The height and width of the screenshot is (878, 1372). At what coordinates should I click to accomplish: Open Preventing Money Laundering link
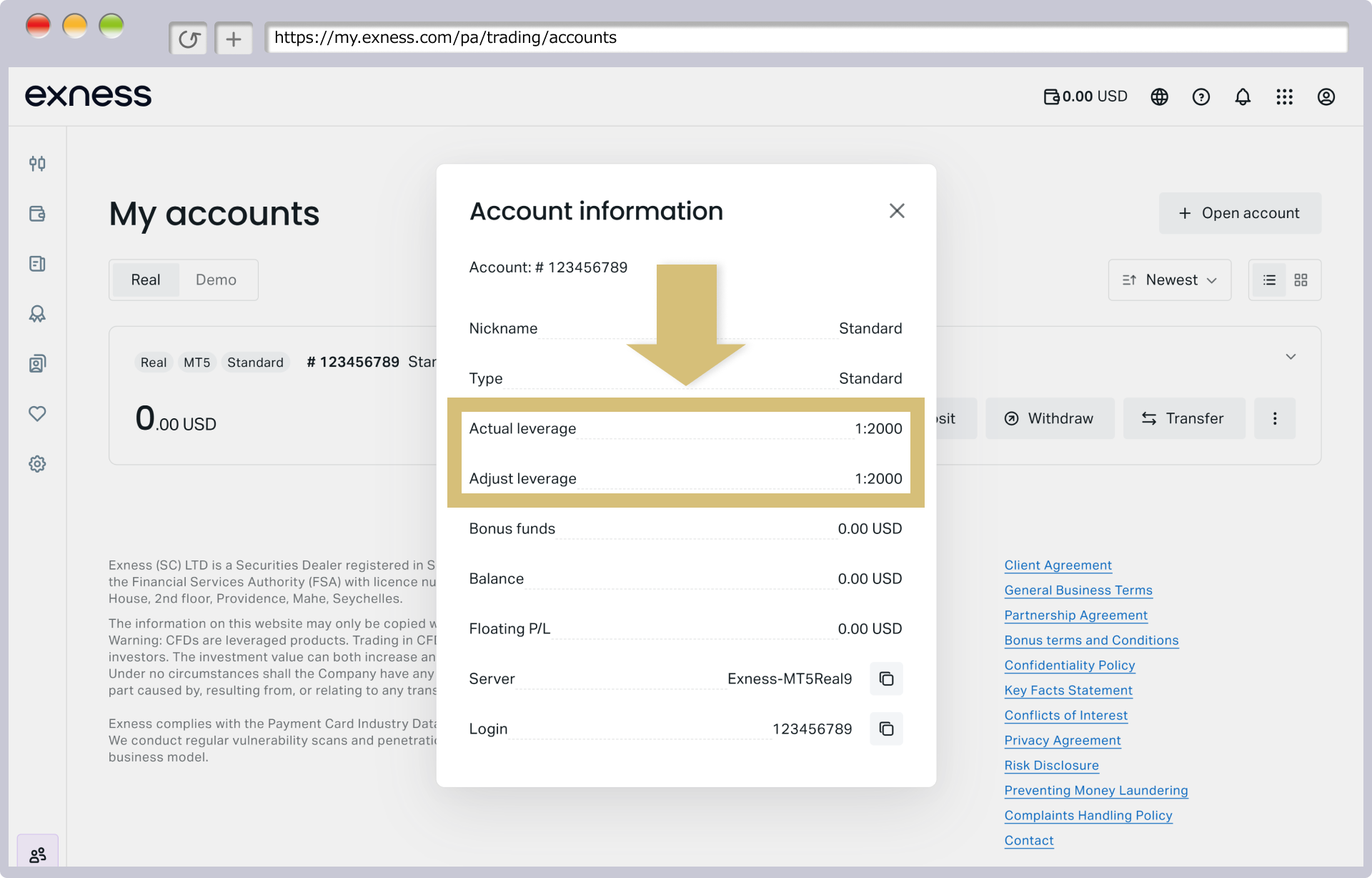[x=1096, y=791]
